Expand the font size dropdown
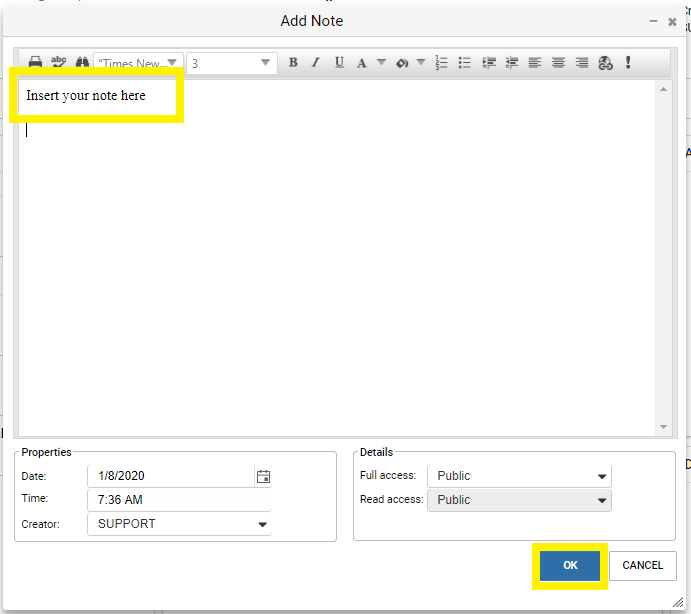691x614 pixels. tap(265, 63)
